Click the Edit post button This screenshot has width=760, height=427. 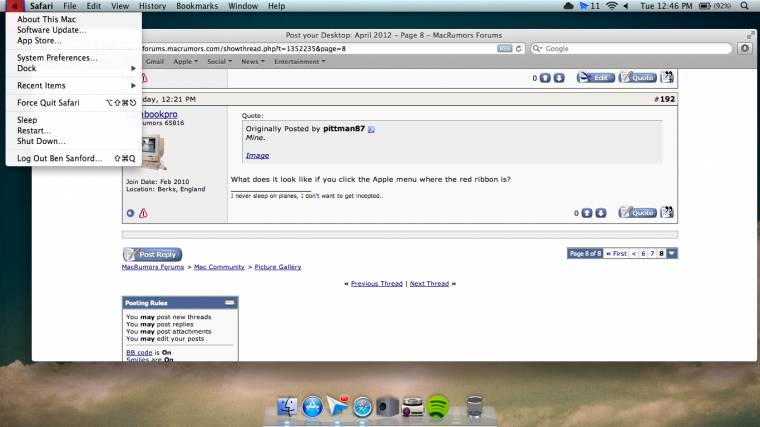[x=596, y=78]
